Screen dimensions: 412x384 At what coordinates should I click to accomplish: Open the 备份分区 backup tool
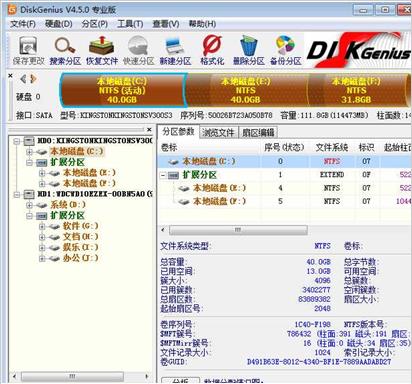(x=286, y=50)
